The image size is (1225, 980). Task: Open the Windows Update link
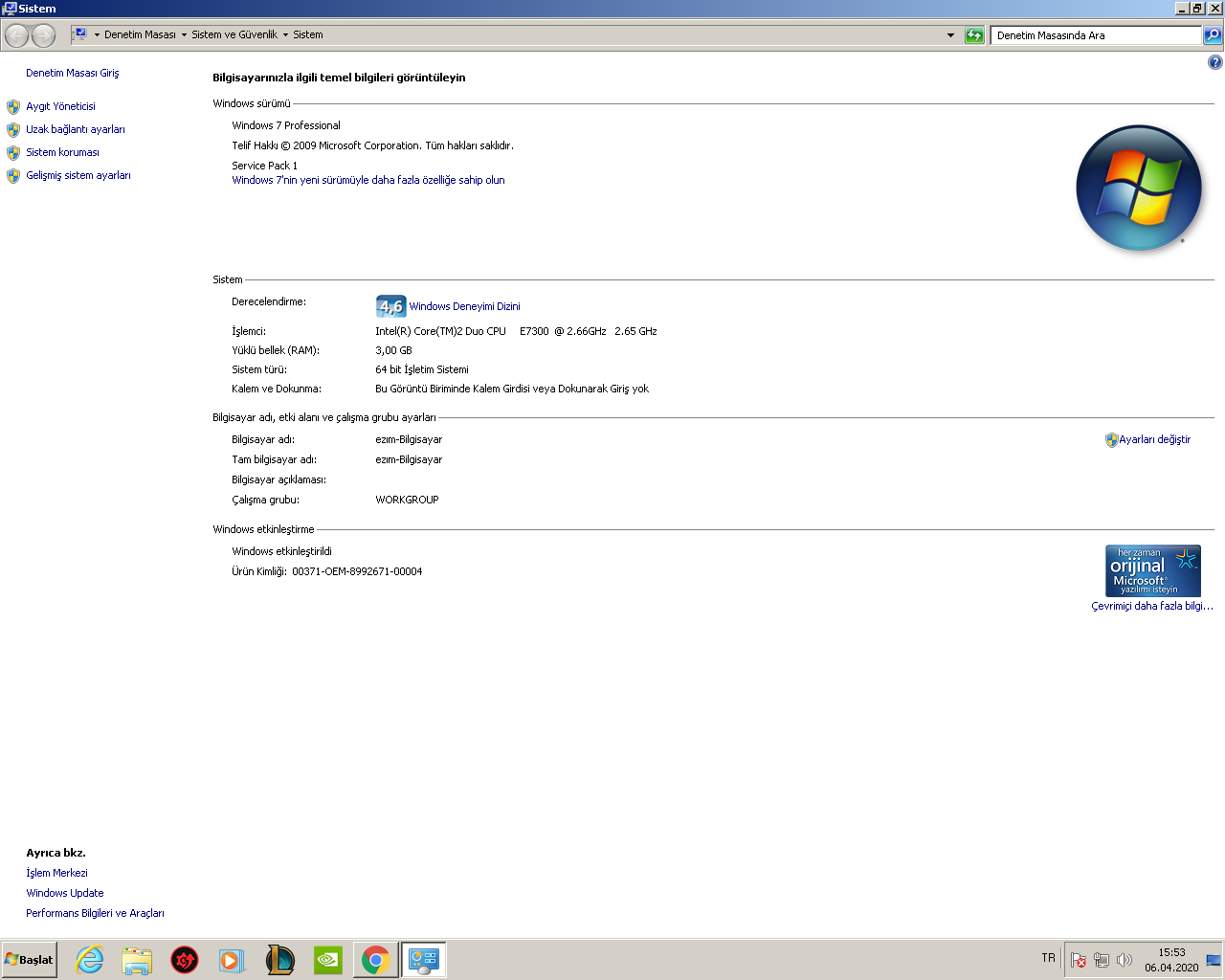tap(65, 893)
